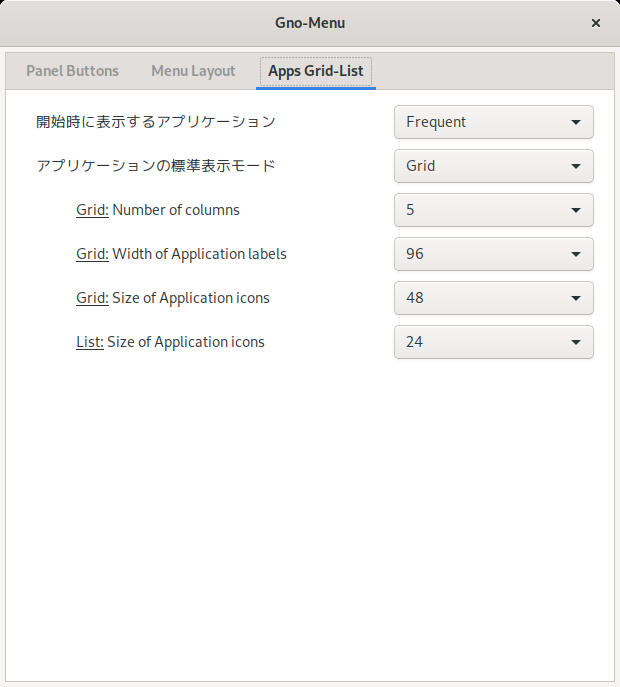Screen dimensions: 620x687
Task: Click the down arrow next to value 96
Action: [x=576, y=255]
